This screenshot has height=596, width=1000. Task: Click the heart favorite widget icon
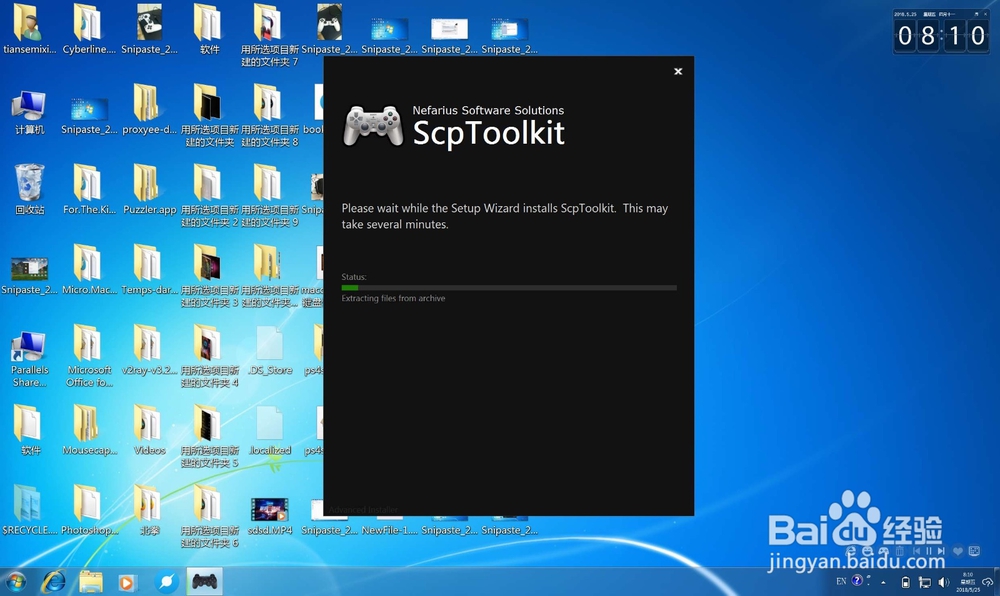pyautogui.click(x=958, y=551)
